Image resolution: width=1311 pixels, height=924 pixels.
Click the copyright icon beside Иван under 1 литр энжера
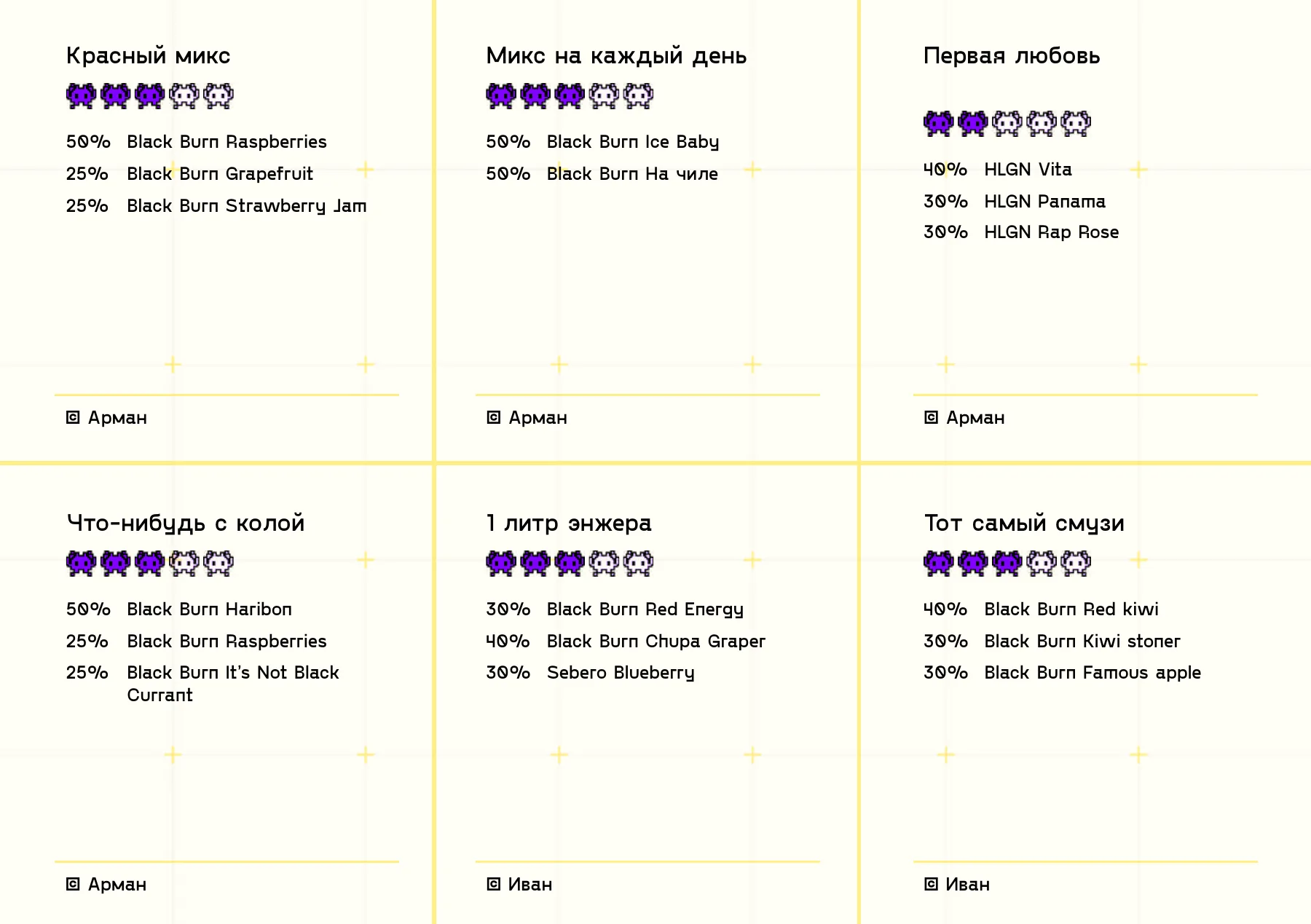pyautogui.click(x=493, y=884)
